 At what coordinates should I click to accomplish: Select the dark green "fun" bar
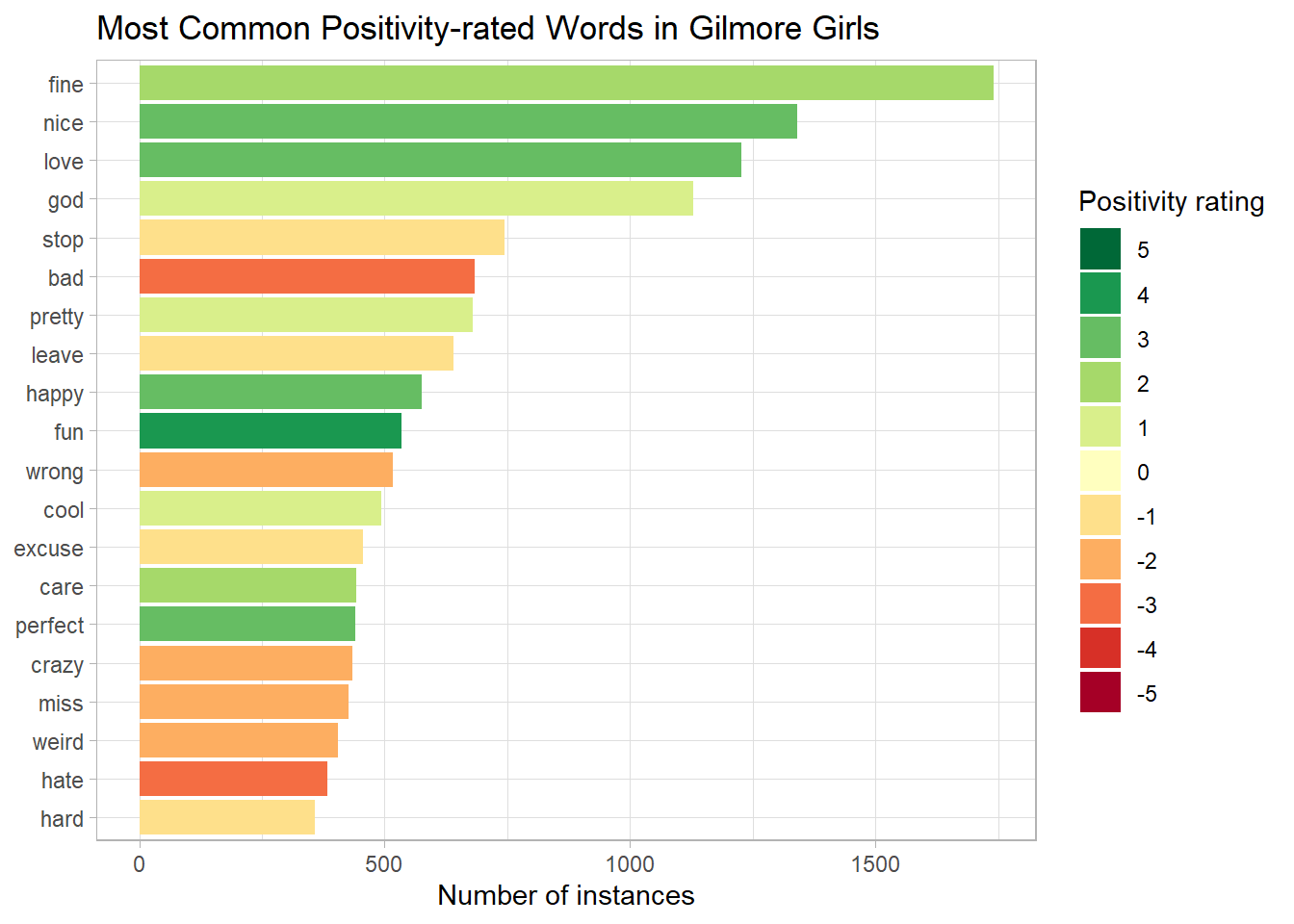click(271, 431)
